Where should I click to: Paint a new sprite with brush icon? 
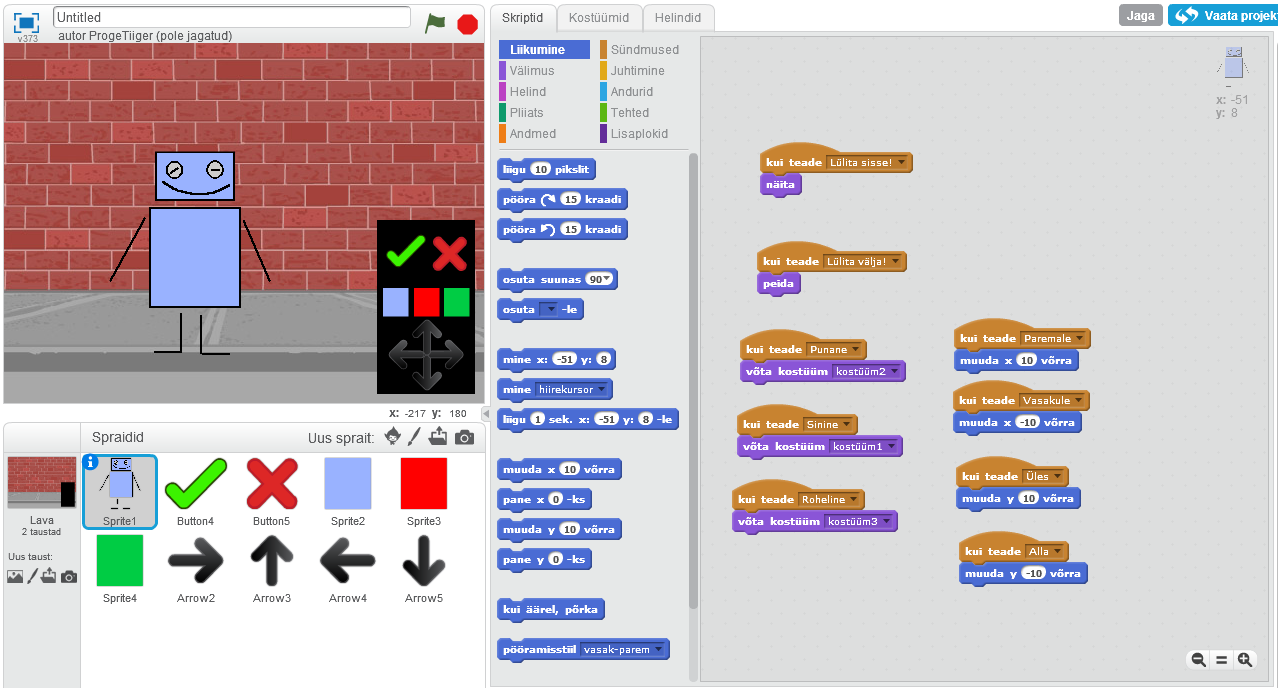tap(415, 437)
